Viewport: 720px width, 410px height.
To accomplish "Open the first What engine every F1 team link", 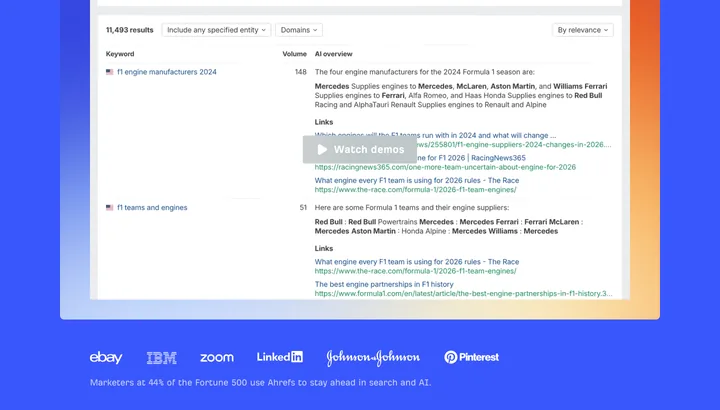I will click(416, 180).
